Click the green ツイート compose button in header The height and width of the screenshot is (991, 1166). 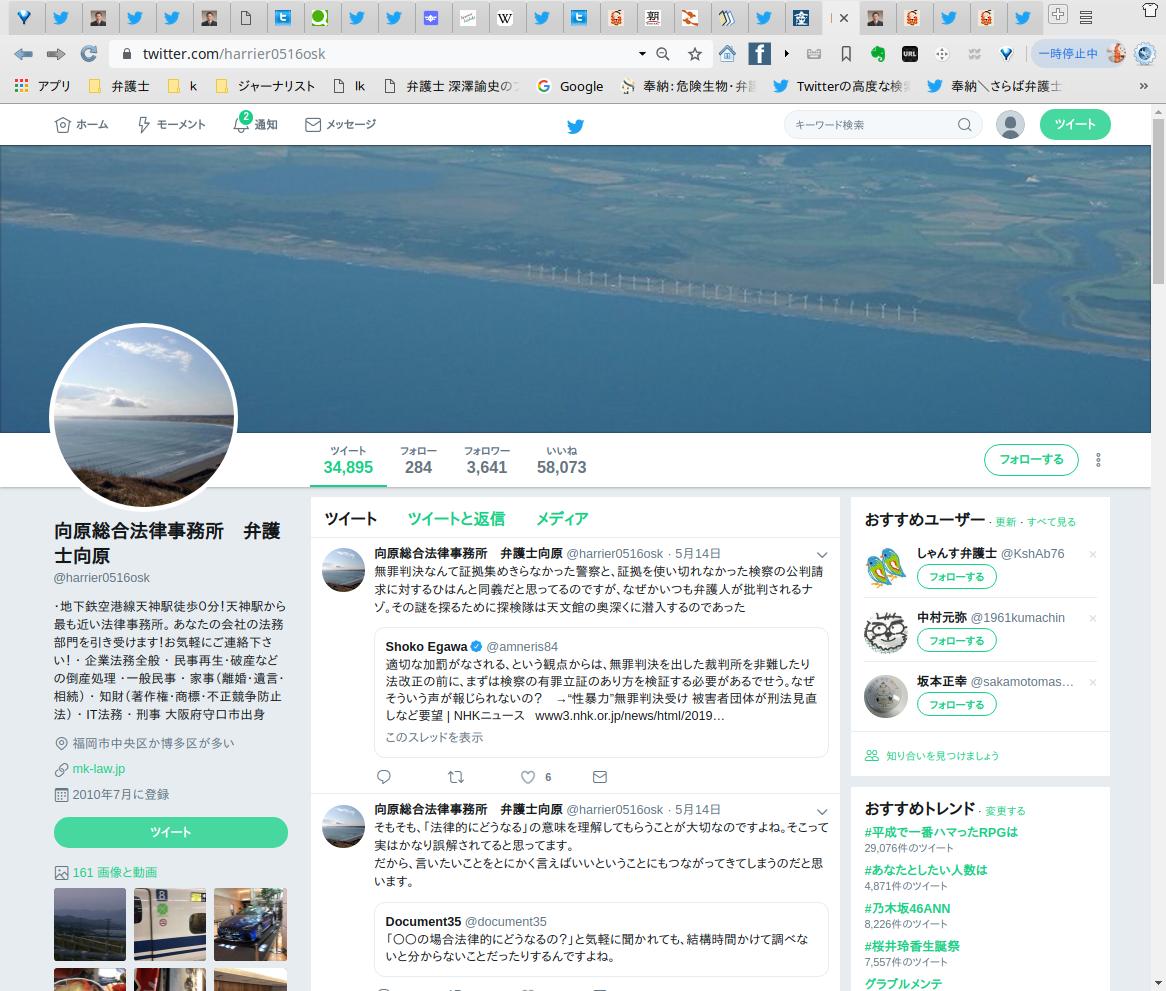(x=1075, y=124)
